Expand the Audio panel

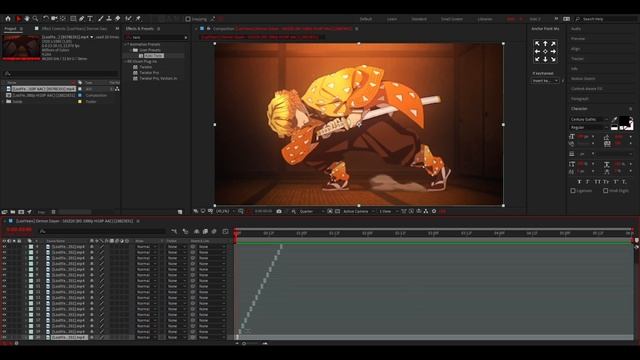tap(576, 29)
